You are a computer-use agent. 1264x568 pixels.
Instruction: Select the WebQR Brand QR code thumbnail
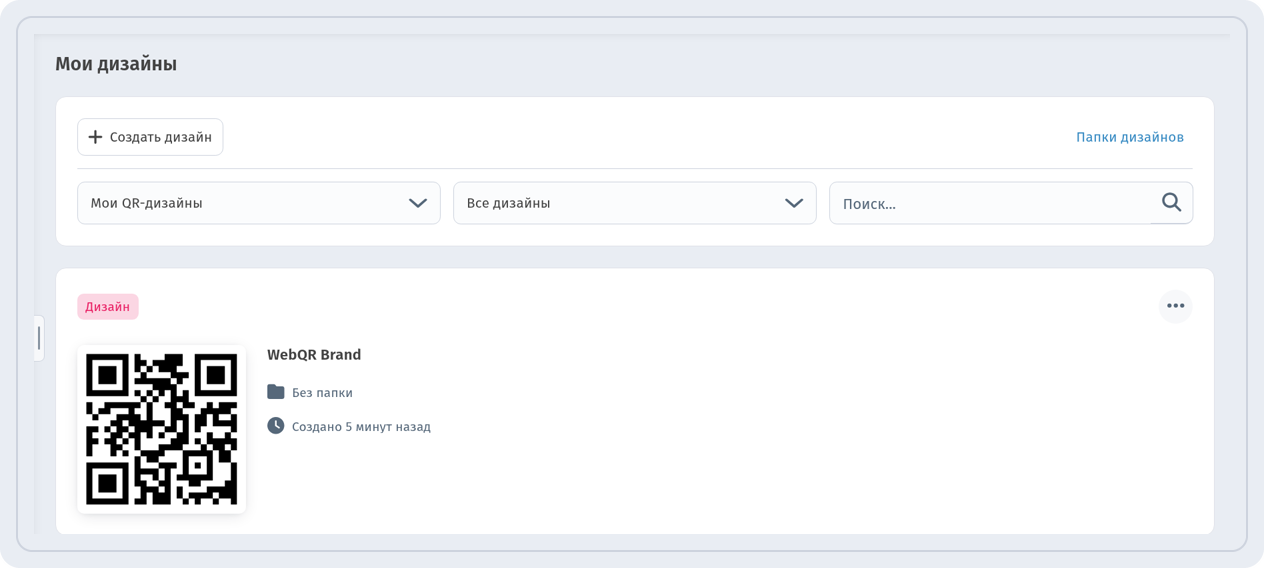[162, 429]
